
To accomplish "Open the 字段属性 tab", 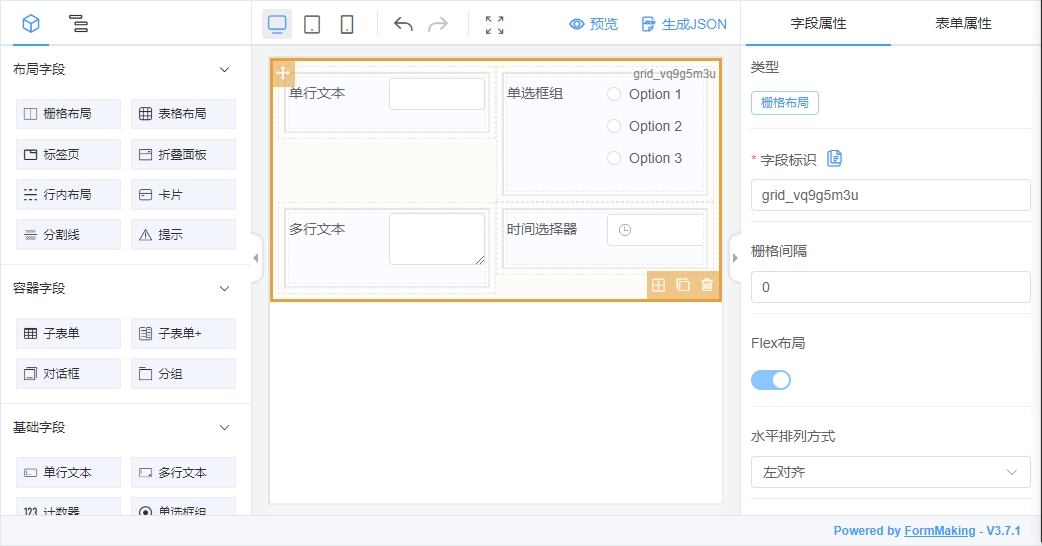I will click(x=818, y=23).
